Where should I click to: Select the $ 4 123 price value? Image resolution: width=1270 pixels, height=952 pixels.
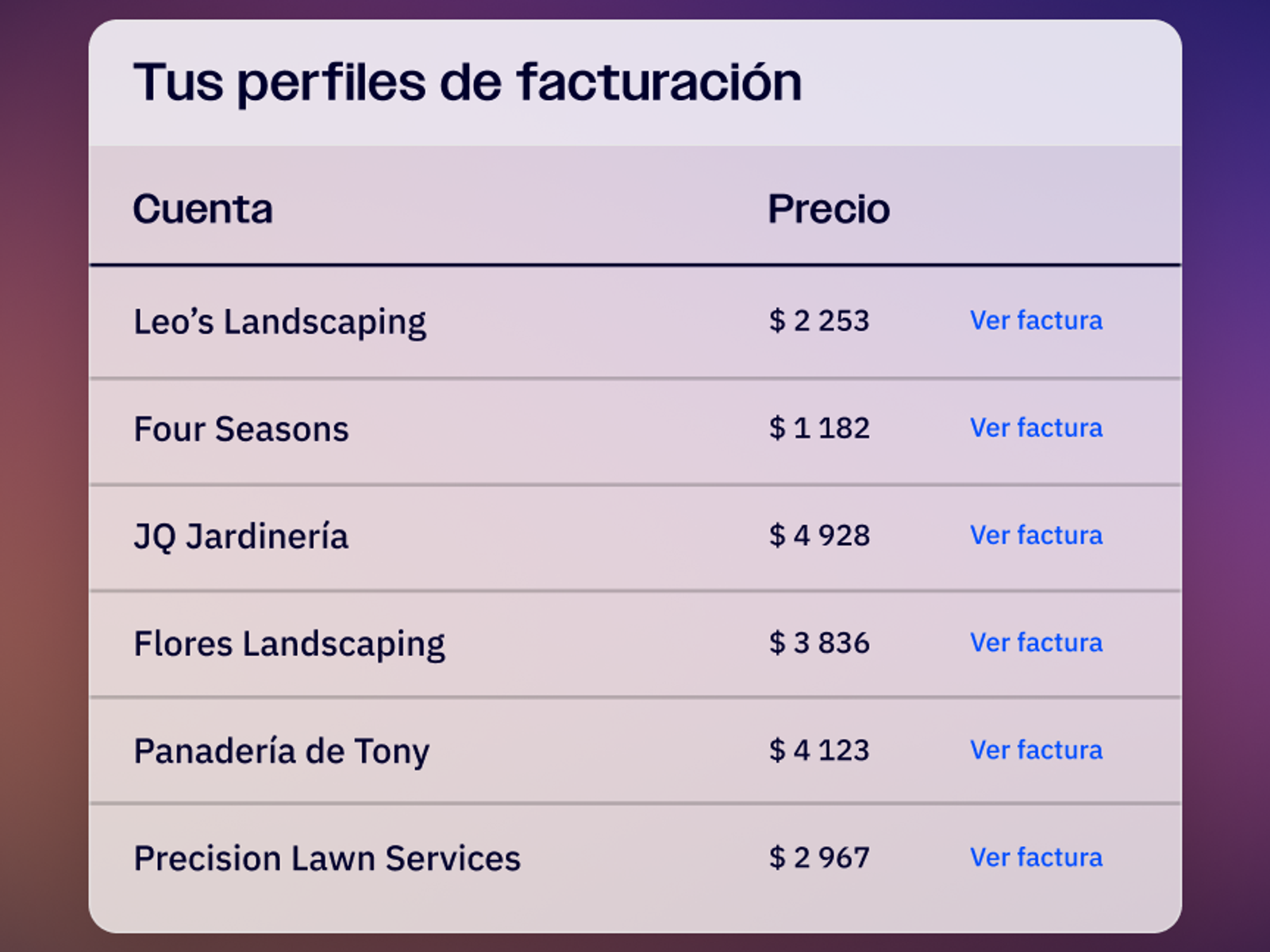[819, 750]
